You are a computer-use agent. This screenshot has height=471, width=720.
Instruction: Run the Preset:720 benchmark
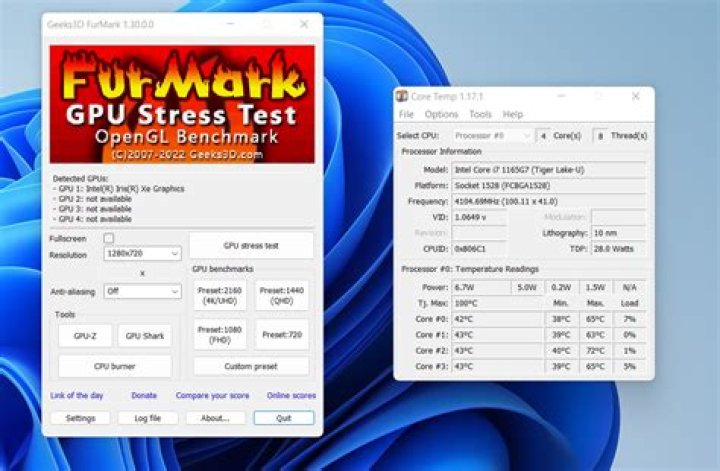[x=282, y=335]
